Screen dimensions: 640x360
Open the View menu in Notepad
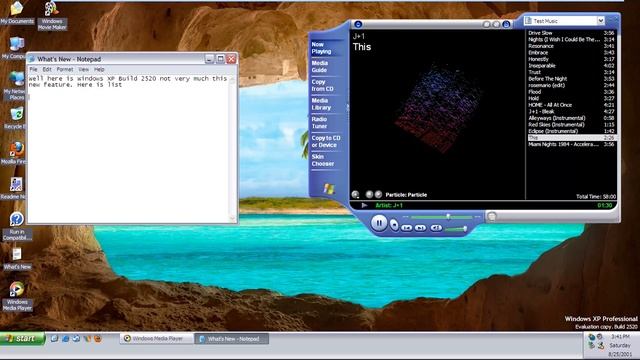(x=84, y=69)
